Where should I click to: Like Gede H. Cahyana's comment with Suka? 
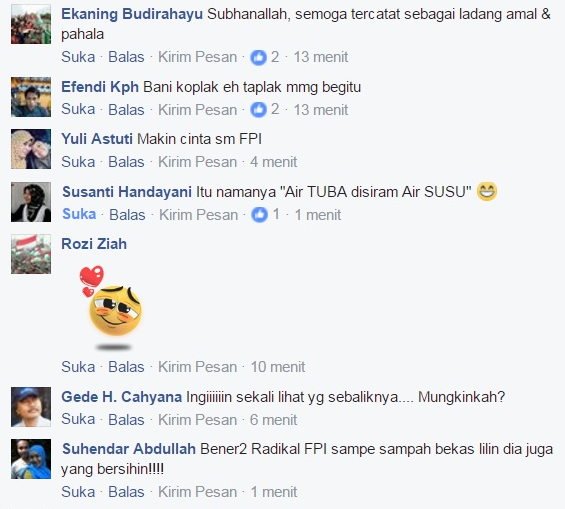[78, 420]
